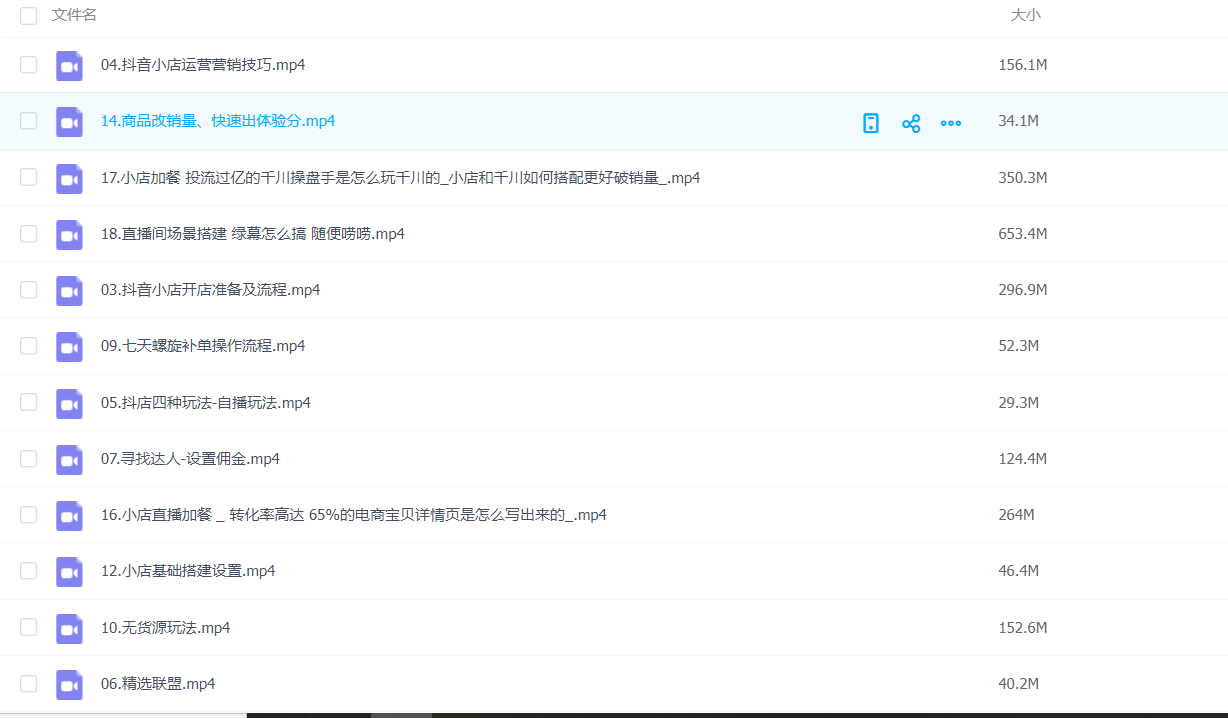Open file 07.寻找达人-设置佣金.mp4
1228x718 pixels.
[190, 459]
